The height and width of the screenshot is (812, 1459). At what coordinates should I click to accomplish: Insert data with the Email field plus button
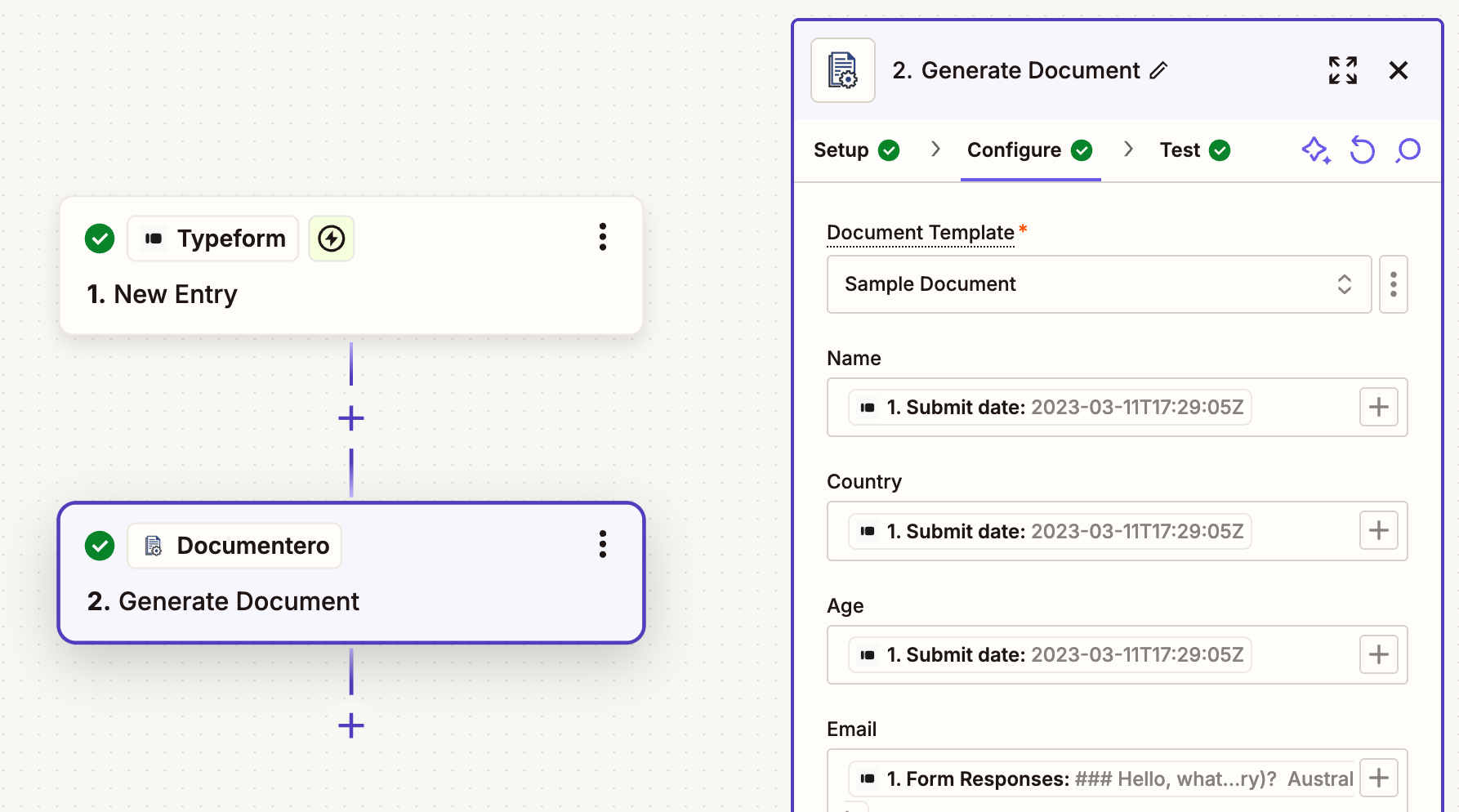click(x=1379, y=778)
